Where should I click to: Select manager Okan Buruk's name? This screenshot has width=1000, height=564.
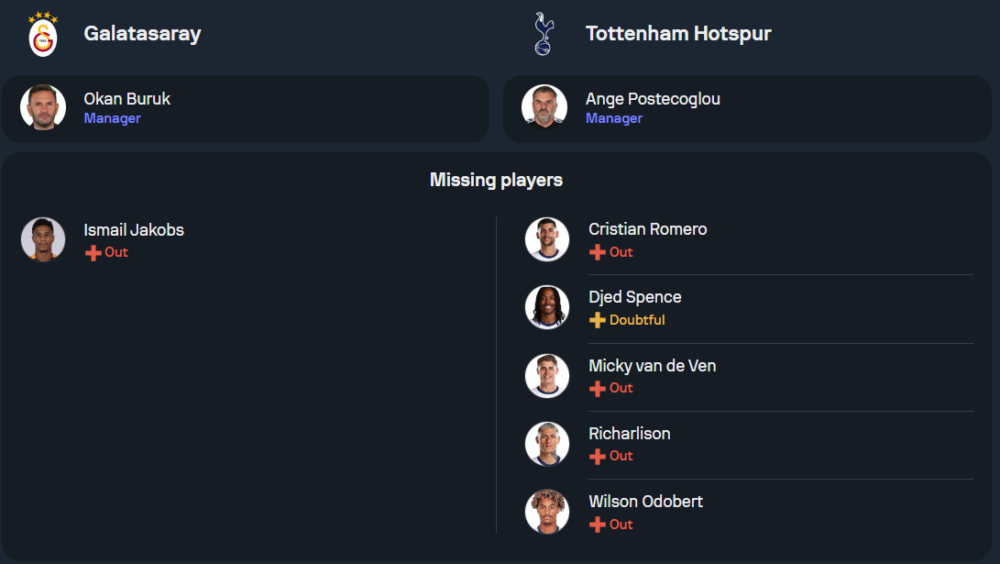[x=127, y=99]
